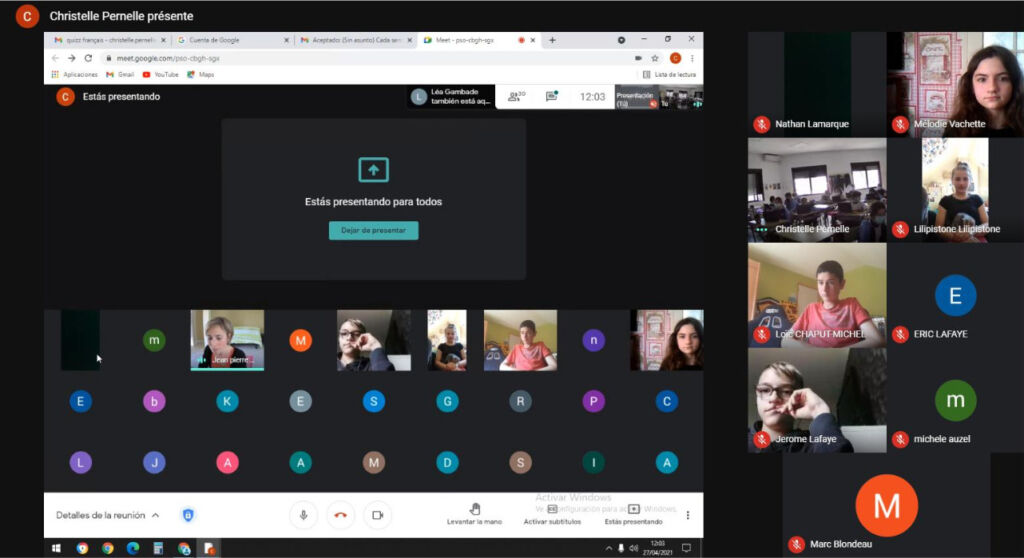
Task: Click the blue security shield icon
Action: (x=187, y=515)
